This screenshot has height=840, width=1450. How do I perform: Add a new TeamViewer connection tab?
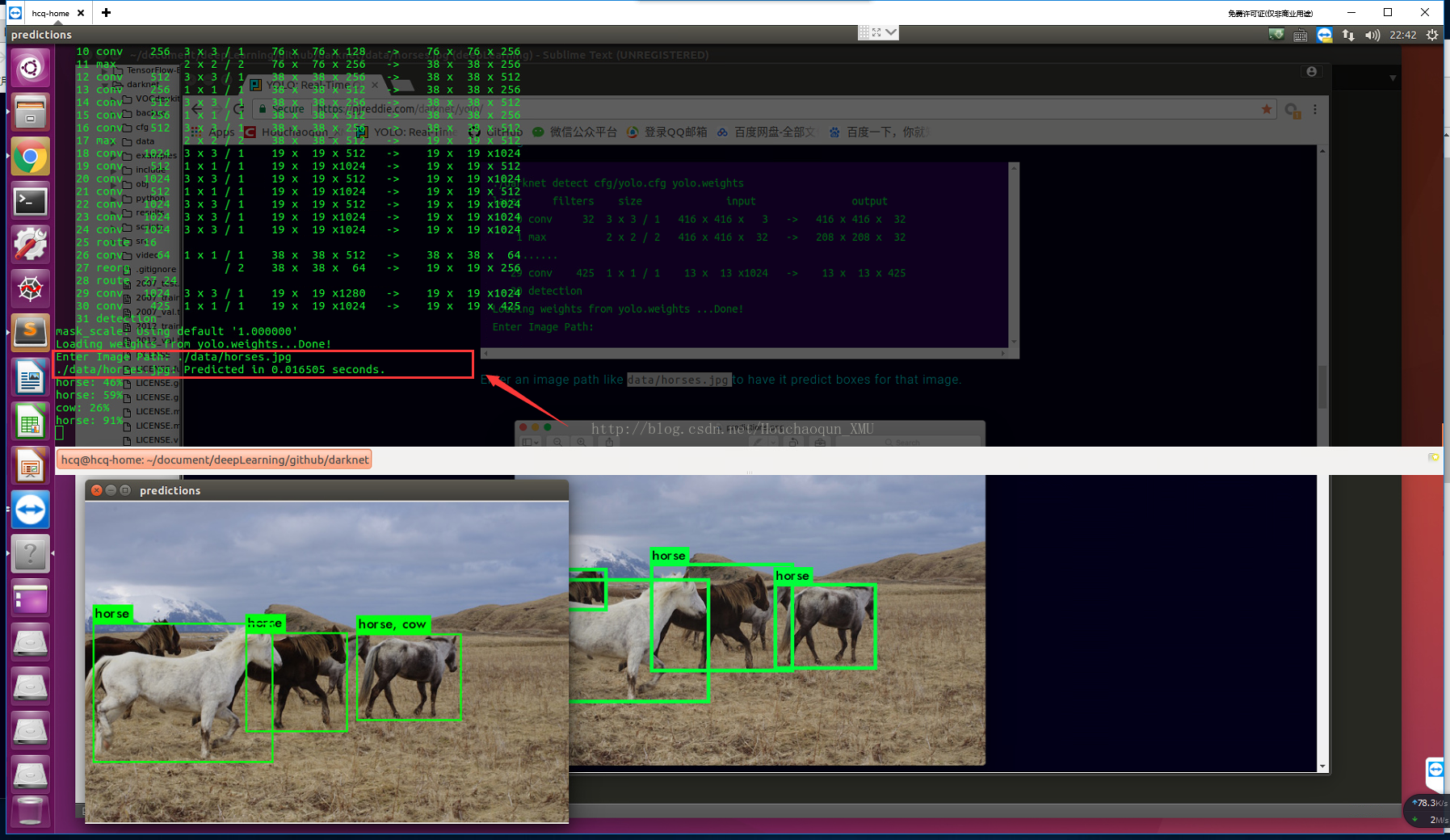click(x=107, y=13)
